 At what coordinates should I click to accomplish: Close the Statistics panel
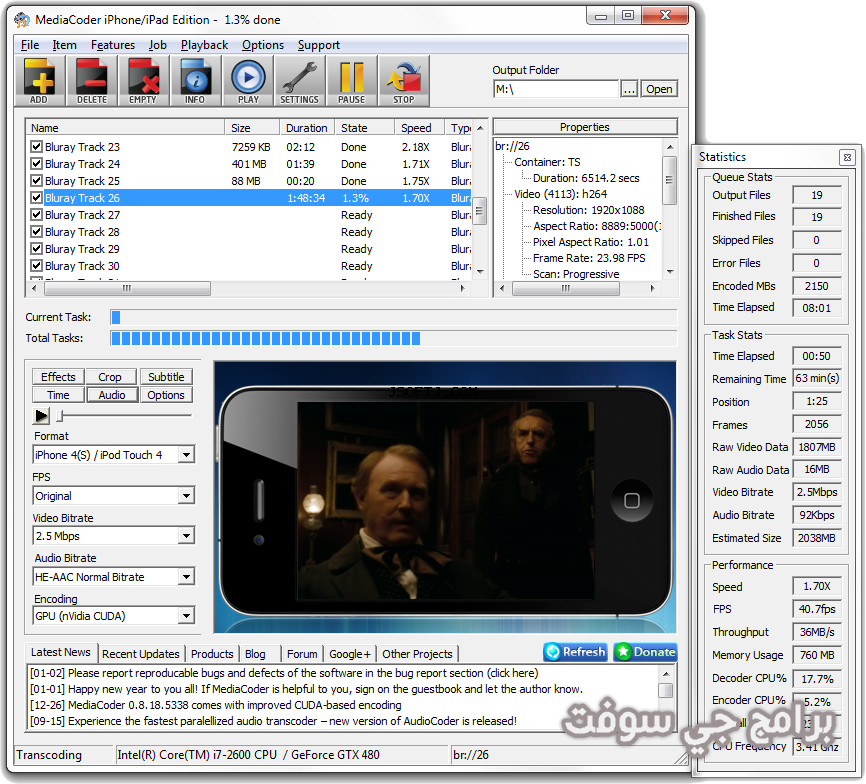pyautogui.click(x=847, y=157)
